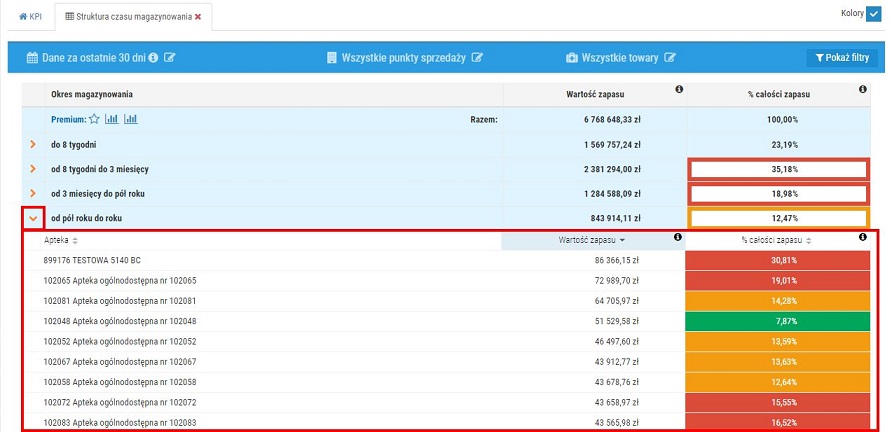The width and height of the screenshot is (892, 432).
Task: Expand the 'do 8 tygodni' row
Action: pyautogui.click(x=33, y=144)
